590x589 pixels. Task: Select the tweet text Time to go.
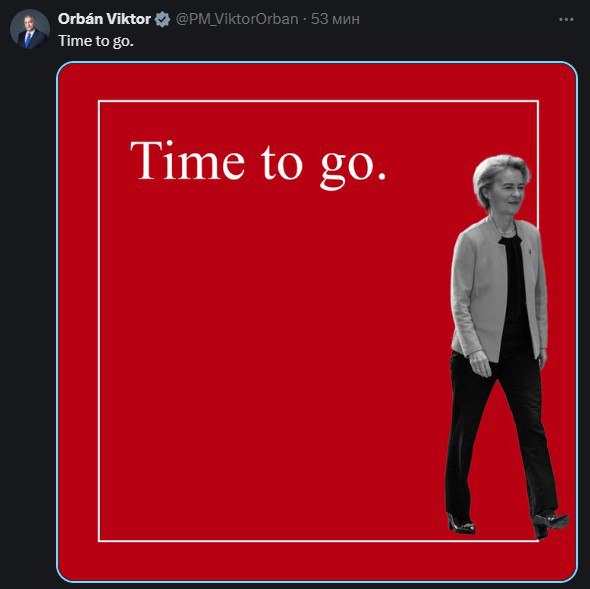click(x=96, y=41)
